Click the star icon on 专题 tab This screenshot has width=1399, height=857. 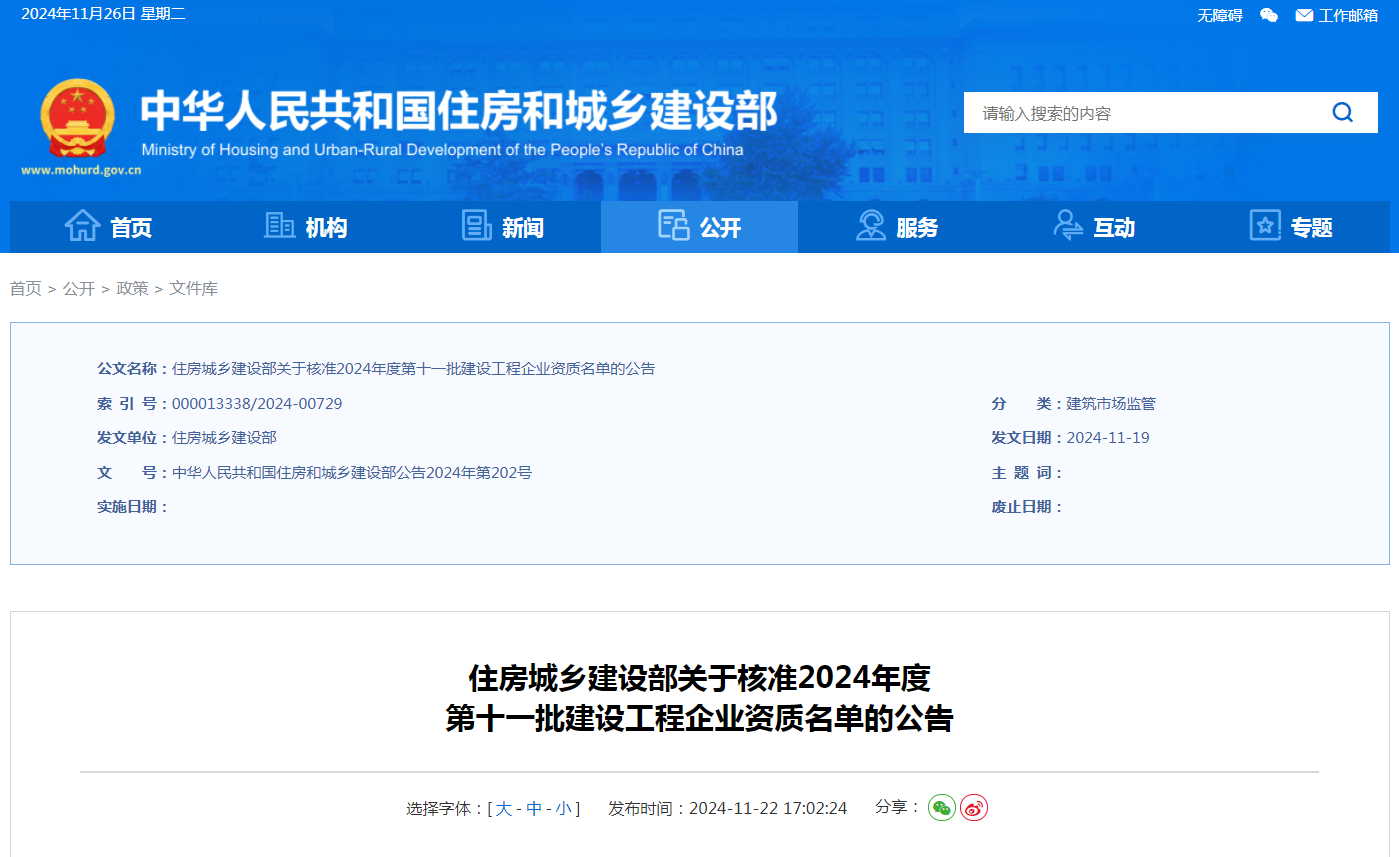pyautogui.click(x=1264, y=226)
